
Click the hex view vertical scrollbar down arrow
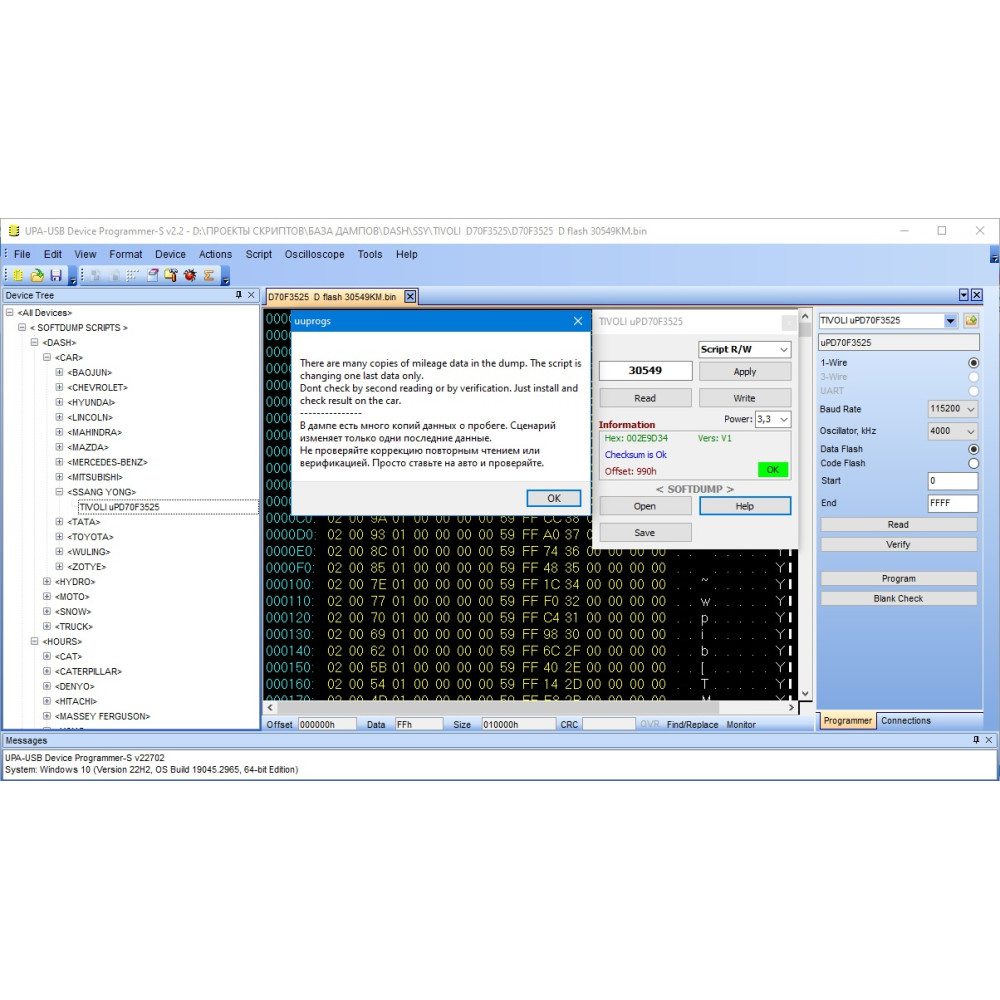tap(805, 693)
